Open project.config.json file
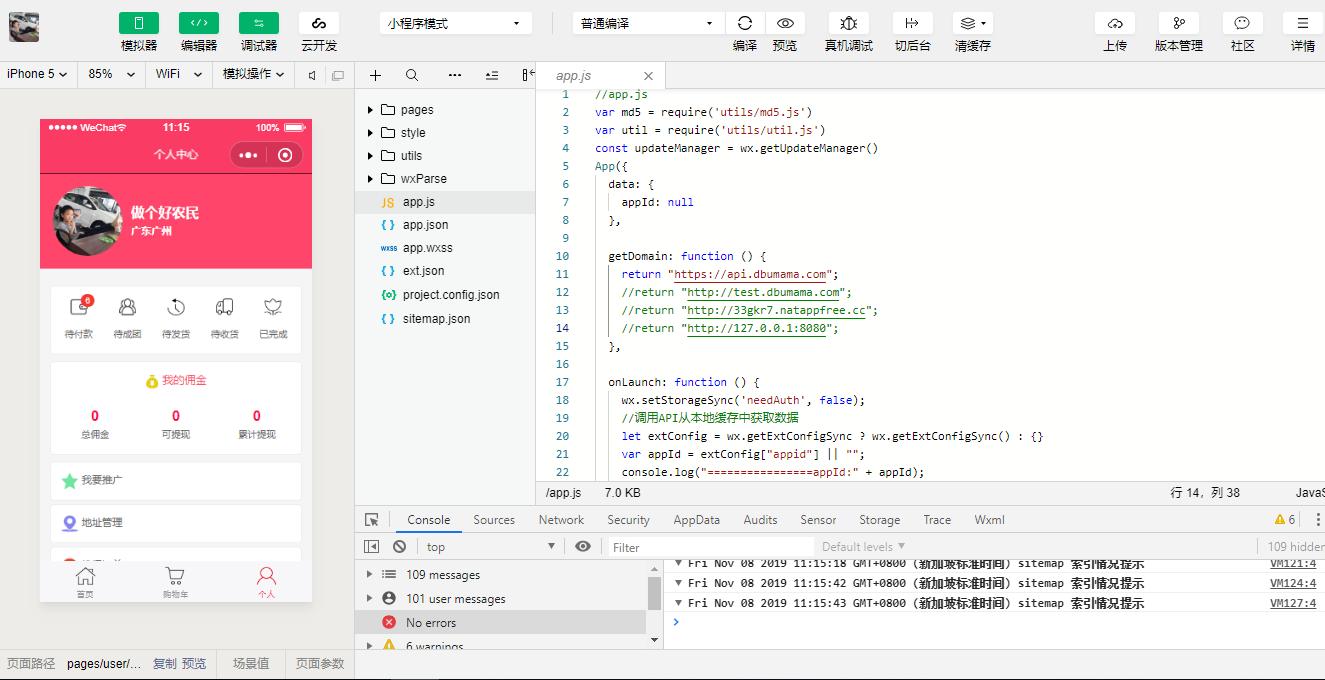The width and height of the screenshot is (1325, 680). (x=450, y=295)
